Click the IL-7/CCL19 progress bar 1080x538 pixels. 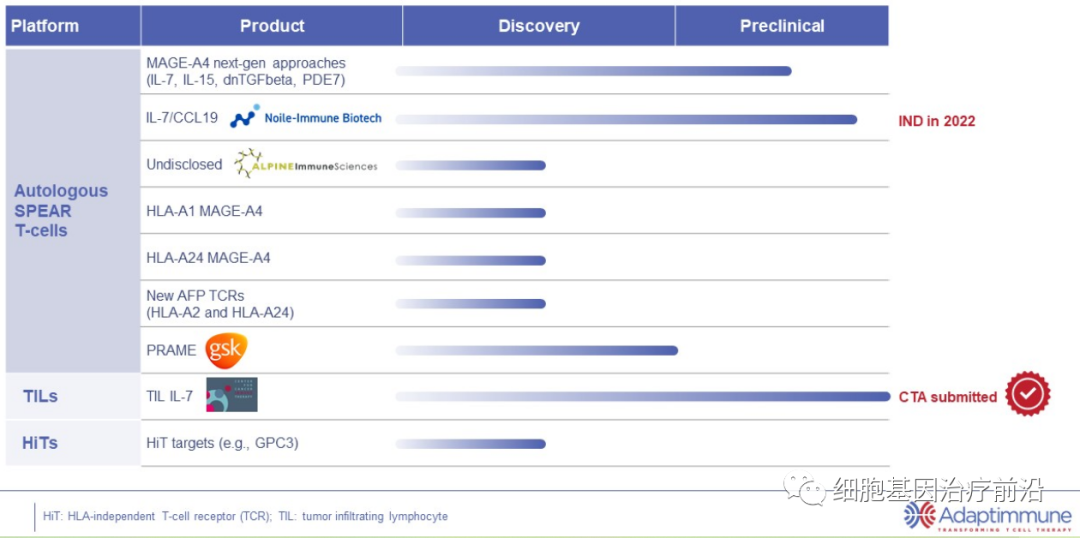point(626,119)
